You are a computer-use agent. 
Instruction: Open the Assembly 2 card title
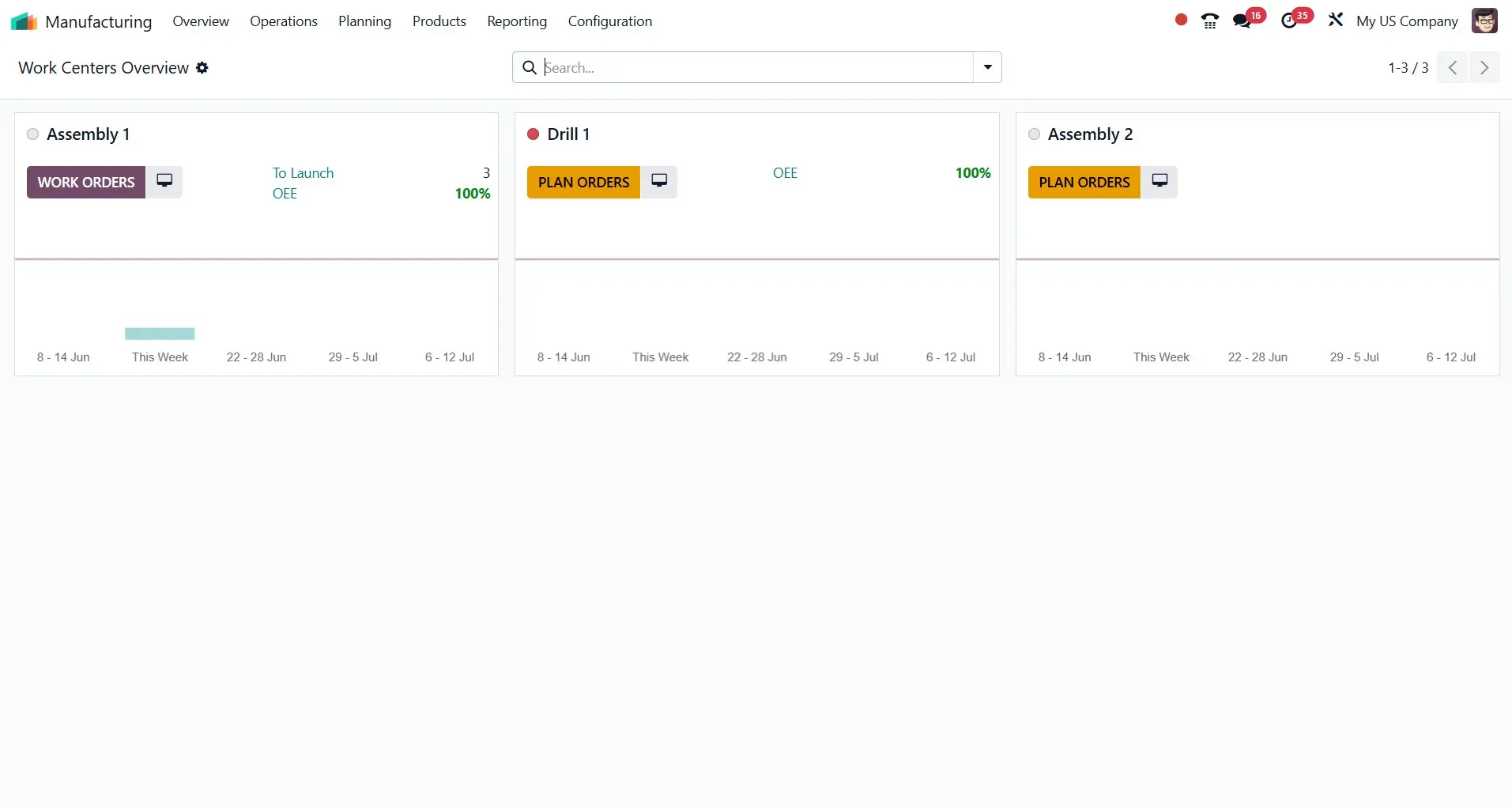[x=1090, y=134]
